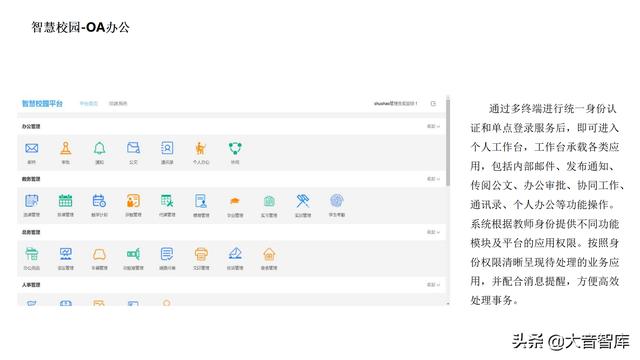Open the orange approval stamp icon
This screenshot has height=360, width=640.
[x=66, y=148]
